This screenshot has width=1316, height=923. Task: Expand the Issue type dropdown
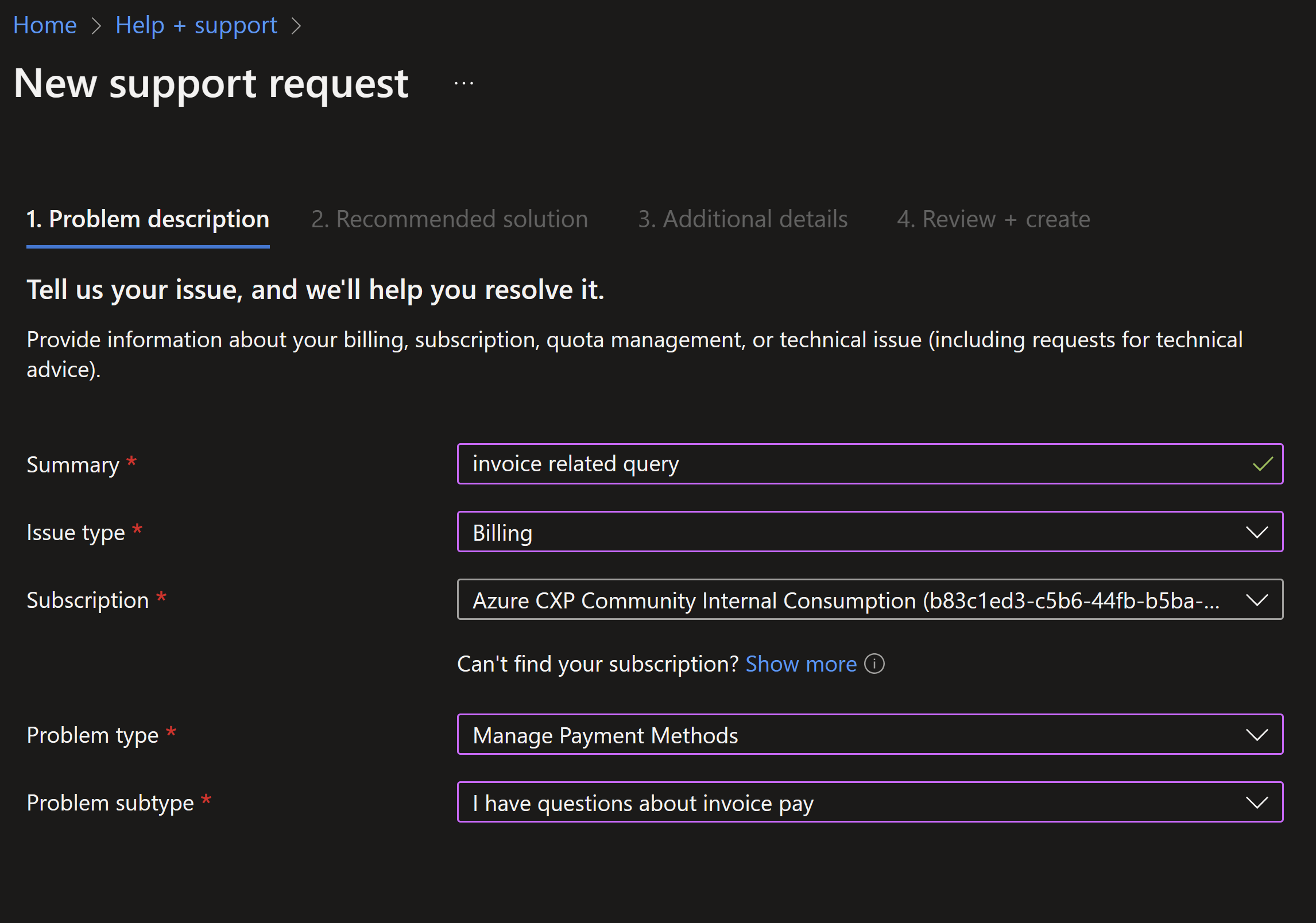click(861, 532)
